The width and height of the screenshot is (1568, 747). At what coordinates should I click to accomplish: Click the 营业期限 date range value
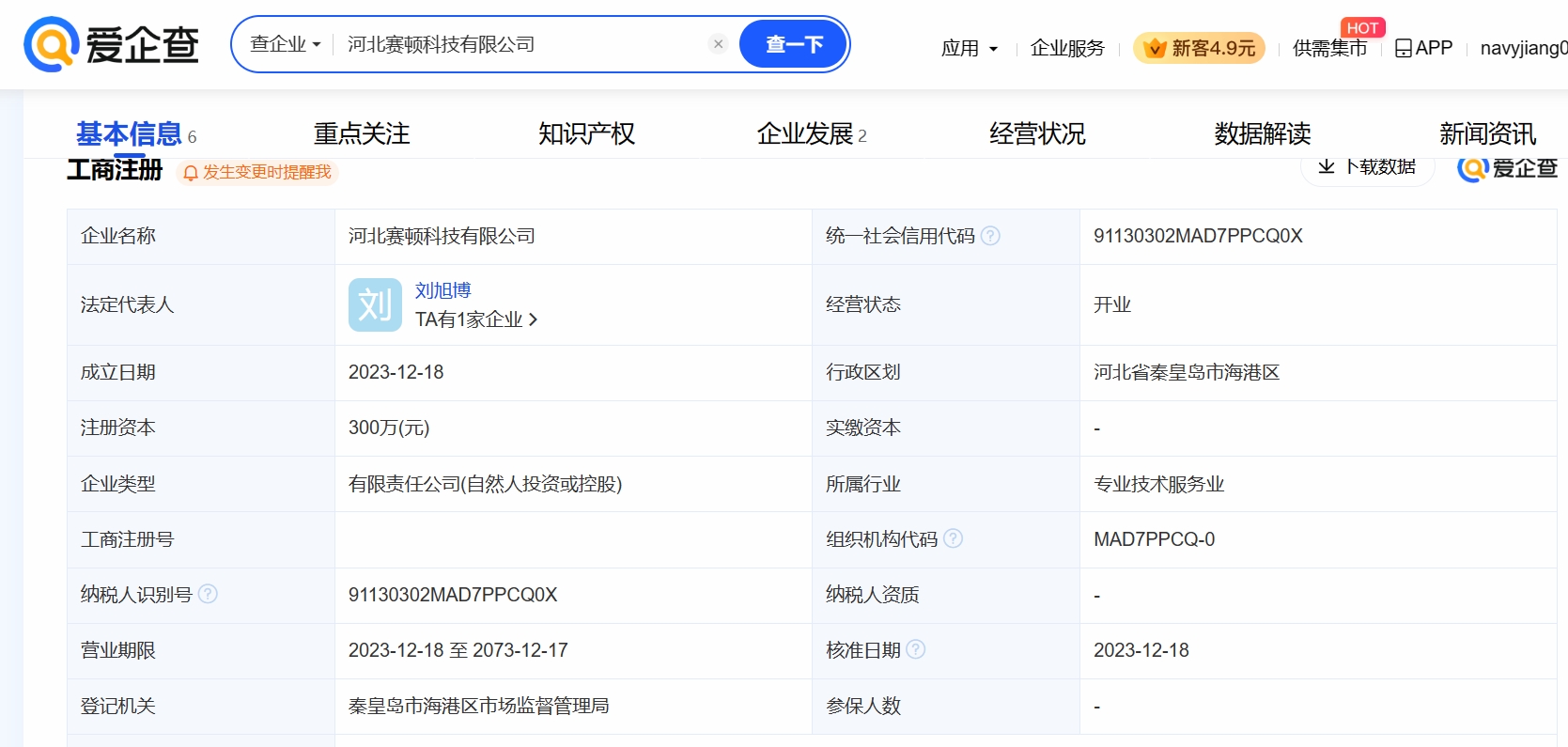[x=458, y=650]
